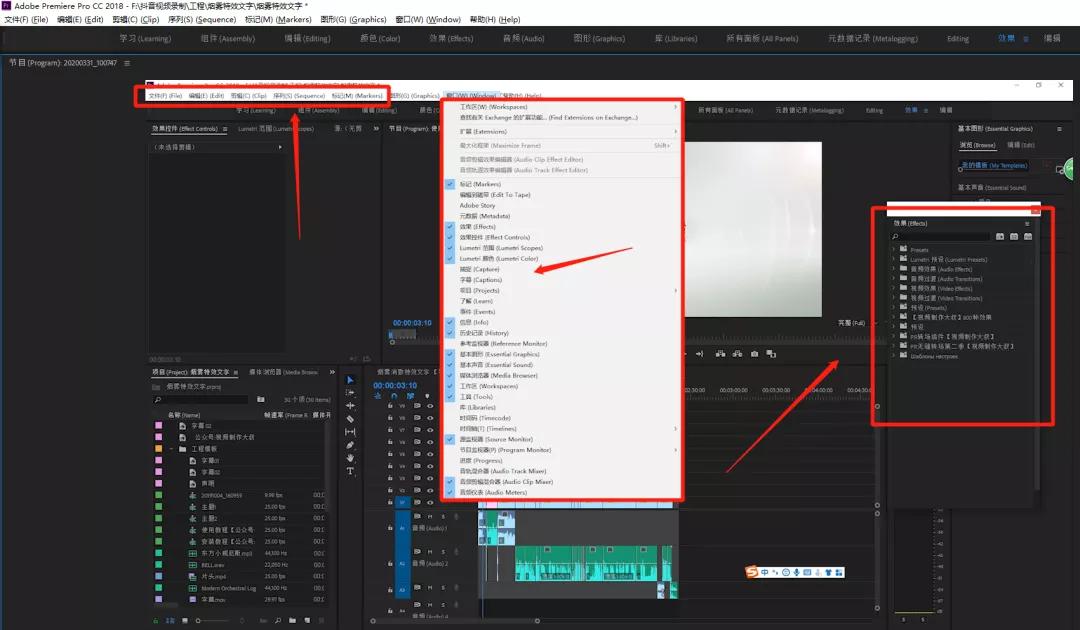Click the search magnifier in Effects panel
This screenshot has height=630, width=1080.
coord(897,237)
